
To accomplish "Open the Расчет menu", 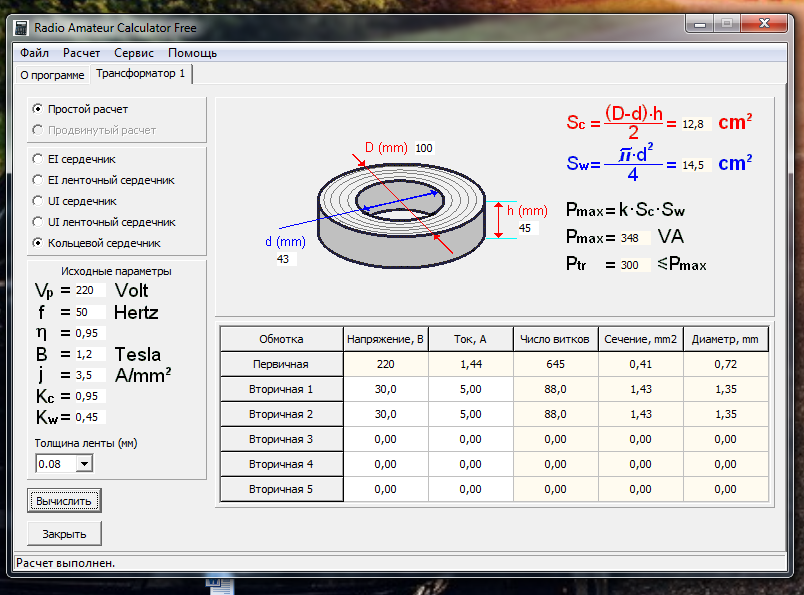I will coord(81,53).
